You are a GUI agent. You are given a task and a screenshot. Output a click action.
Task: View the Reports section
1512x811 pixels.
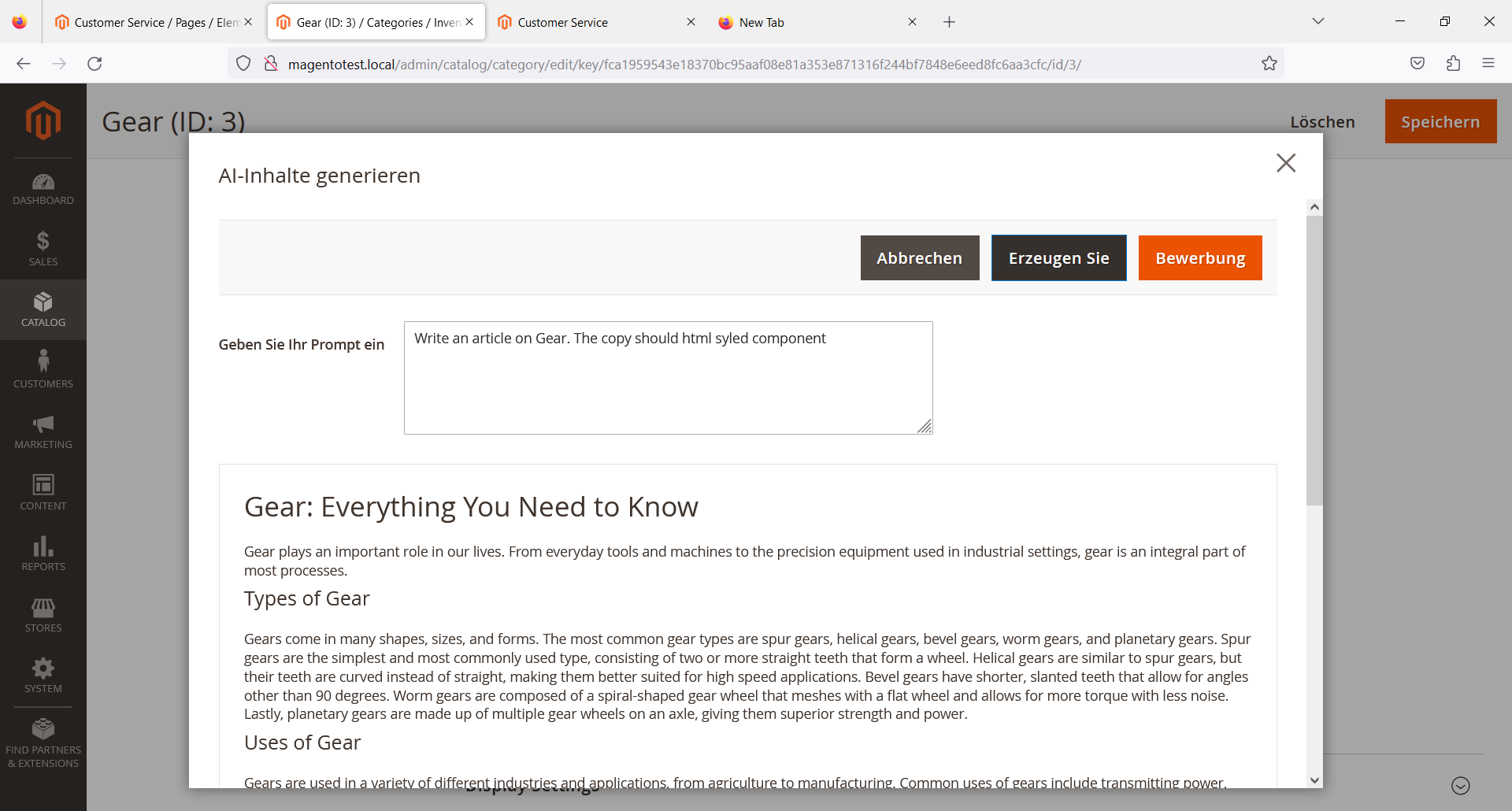[x=43, y=553]
